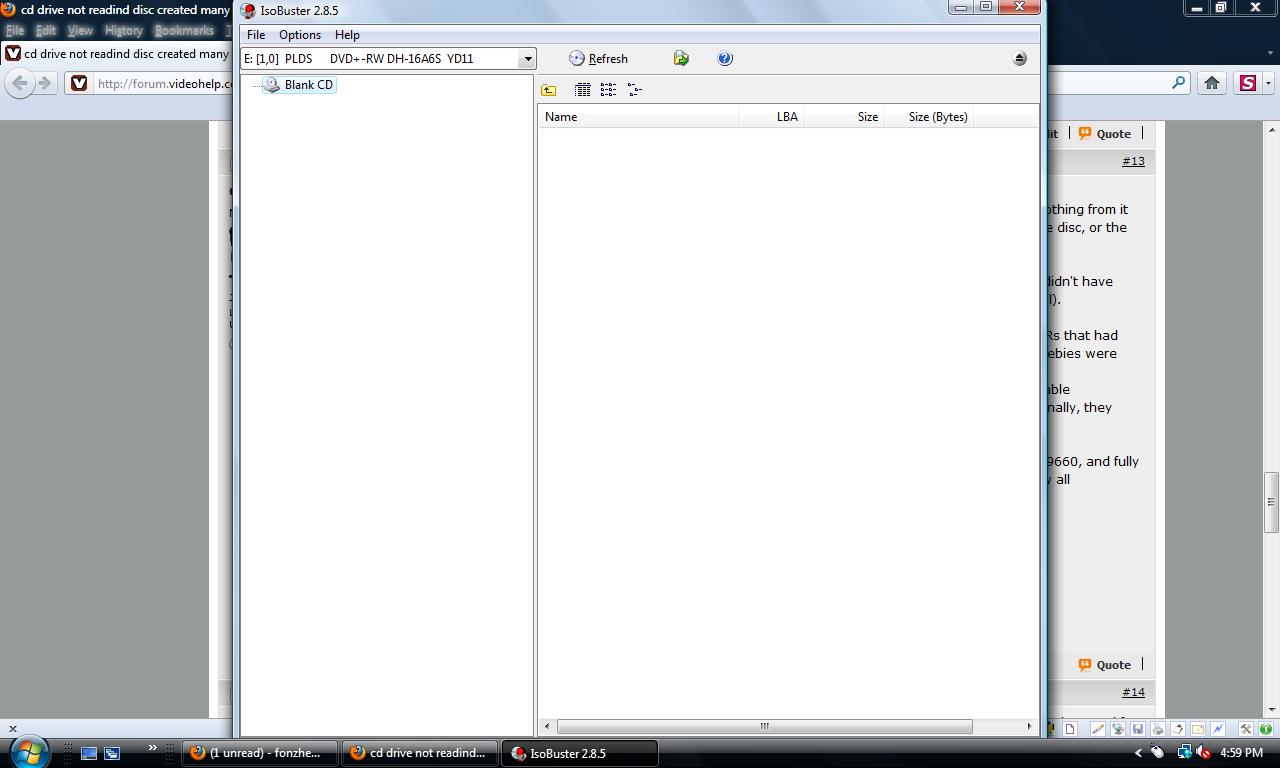1280x768 pixels.
Task: Open the post #14 permalink
Action: pyautogui.click(x=1133, y=692)
